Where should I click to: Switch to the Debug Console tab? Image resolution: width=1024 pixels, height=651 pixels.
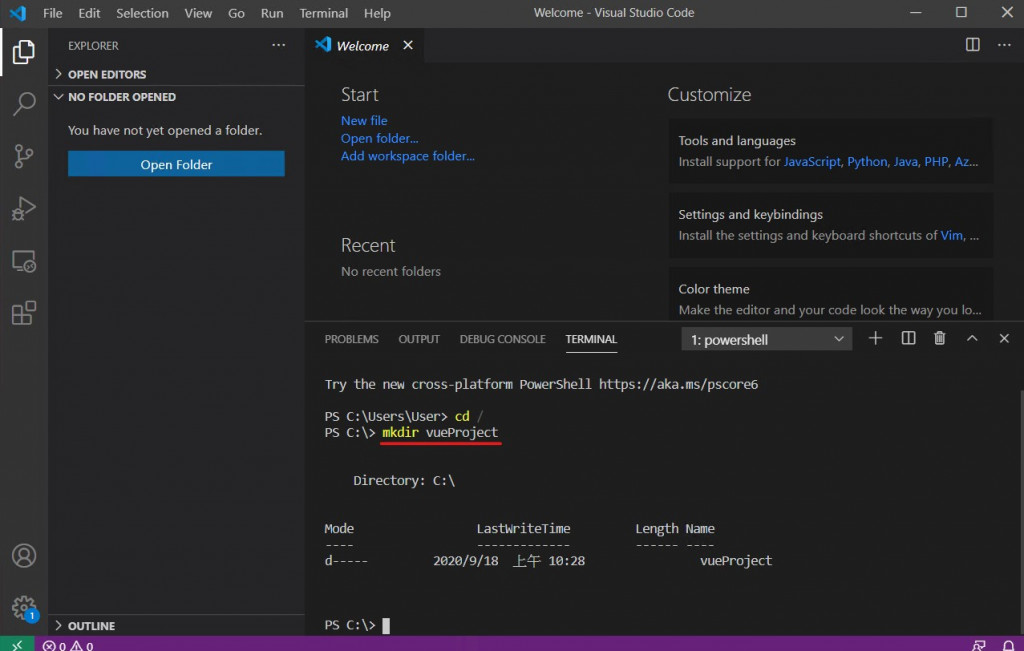[x=502, y=339]
